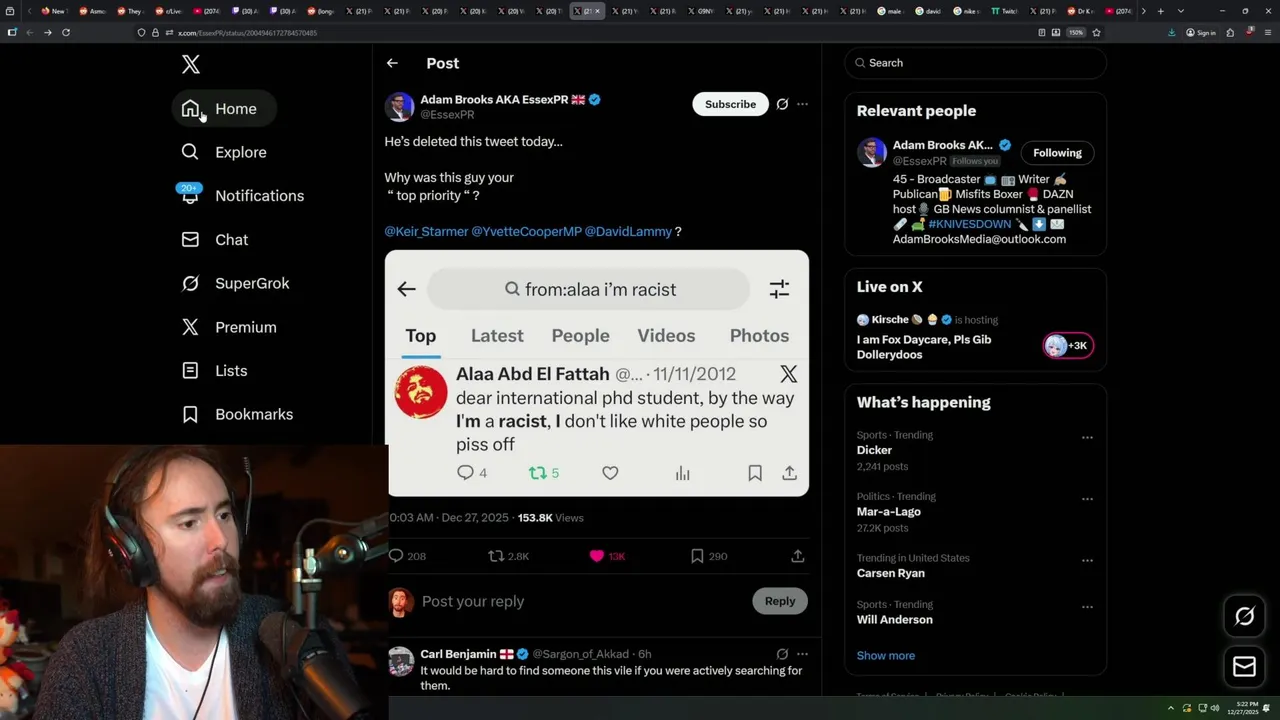Open Notifications in sidebar
The width and height of the screenshot is (1280, 720).
point(242,196)
